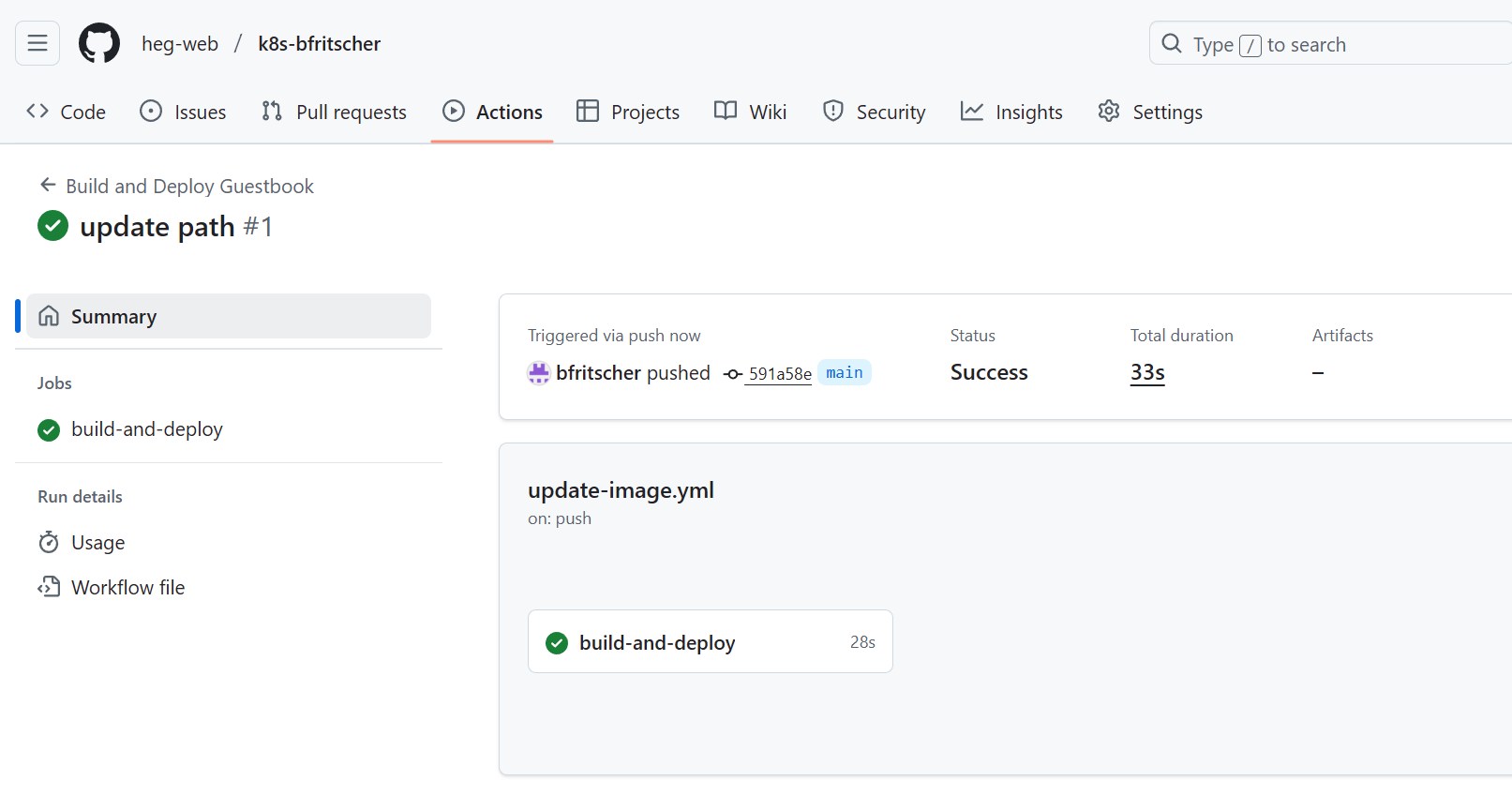Open the hamburger navigation menu
This screenshot has width=1512, height=796.
tap(37, 43)
